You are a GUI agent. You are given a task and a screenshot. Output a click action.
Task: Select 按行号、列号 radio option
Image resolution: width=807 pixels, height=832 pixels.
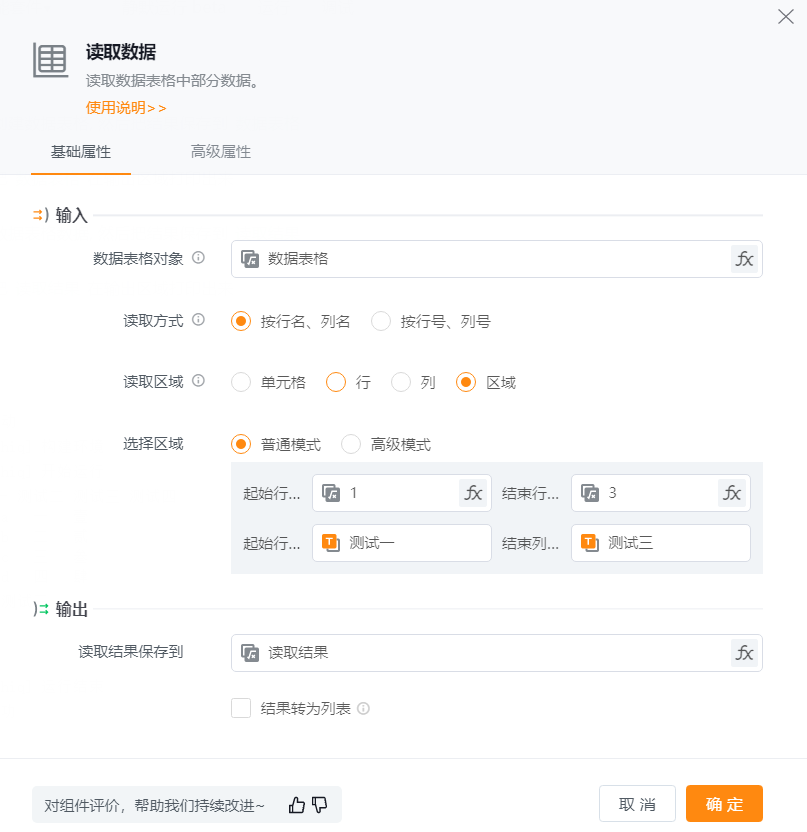pos(381,321)
